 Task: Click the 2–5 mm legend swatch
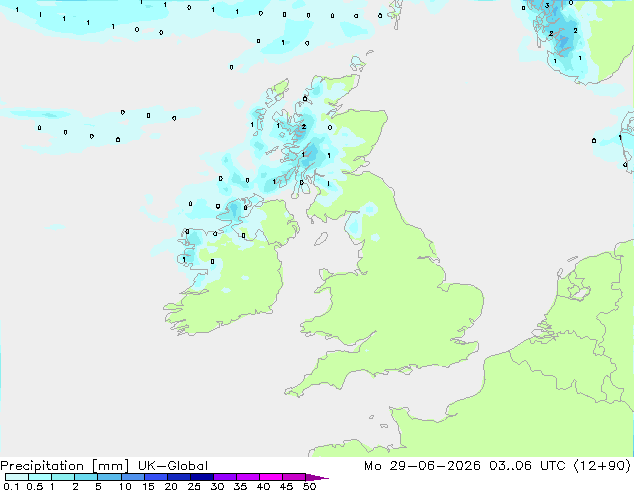coord(86,477)
